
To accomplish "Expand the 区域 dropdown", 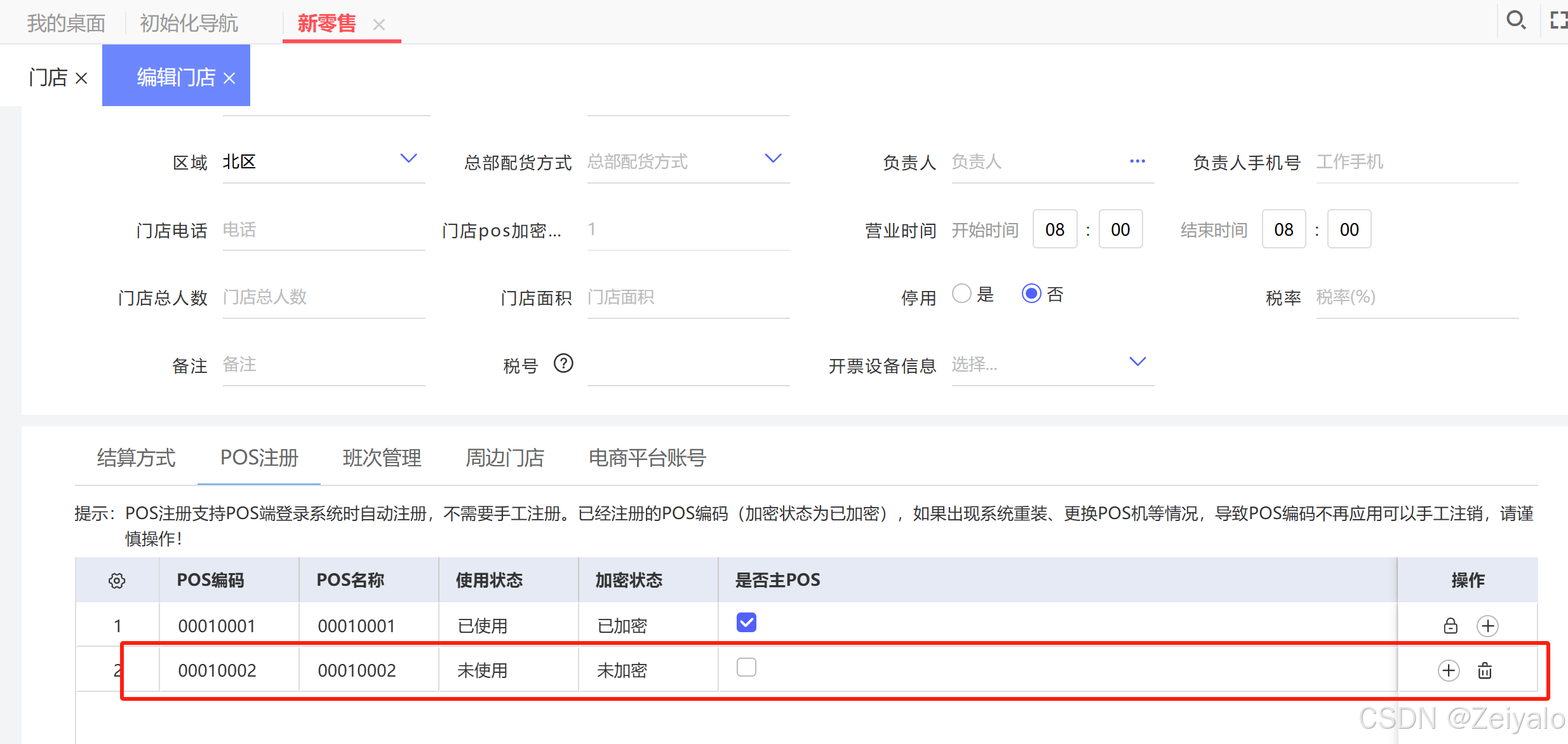I will (408, 158).
